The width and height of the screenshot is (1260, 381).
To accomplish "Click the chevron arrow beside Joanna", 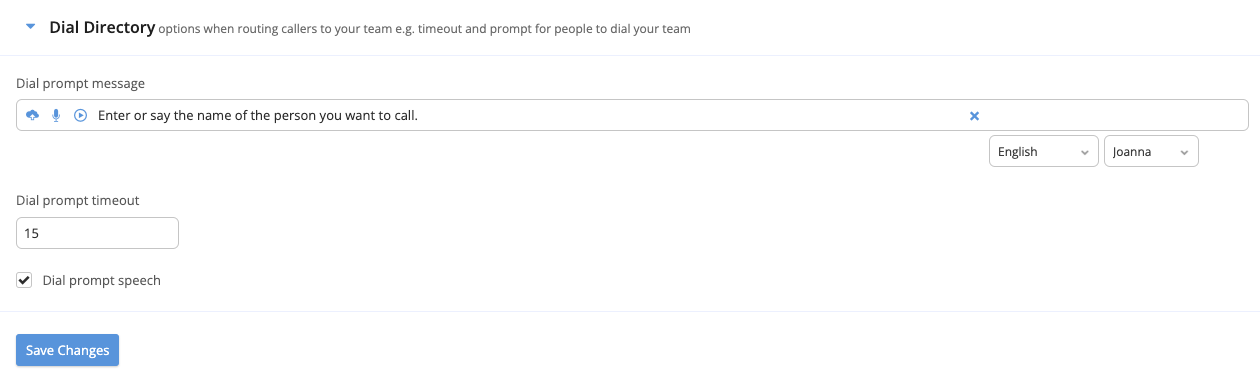I will pos(1184,153).
